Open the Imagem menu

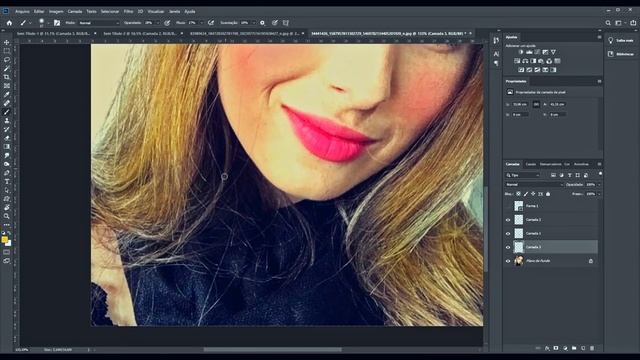56,11
